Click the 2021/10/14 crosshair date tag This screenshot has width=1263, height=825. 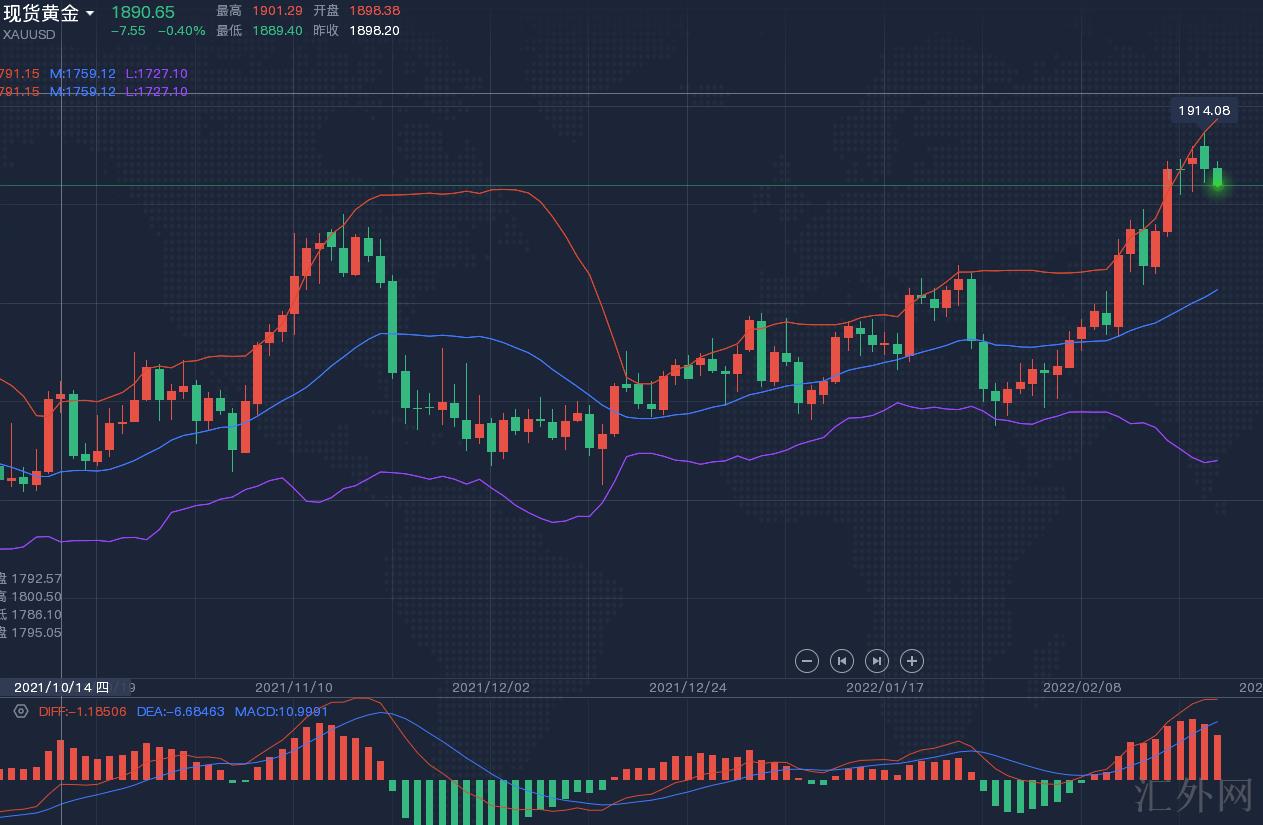(x=61, y=687)
